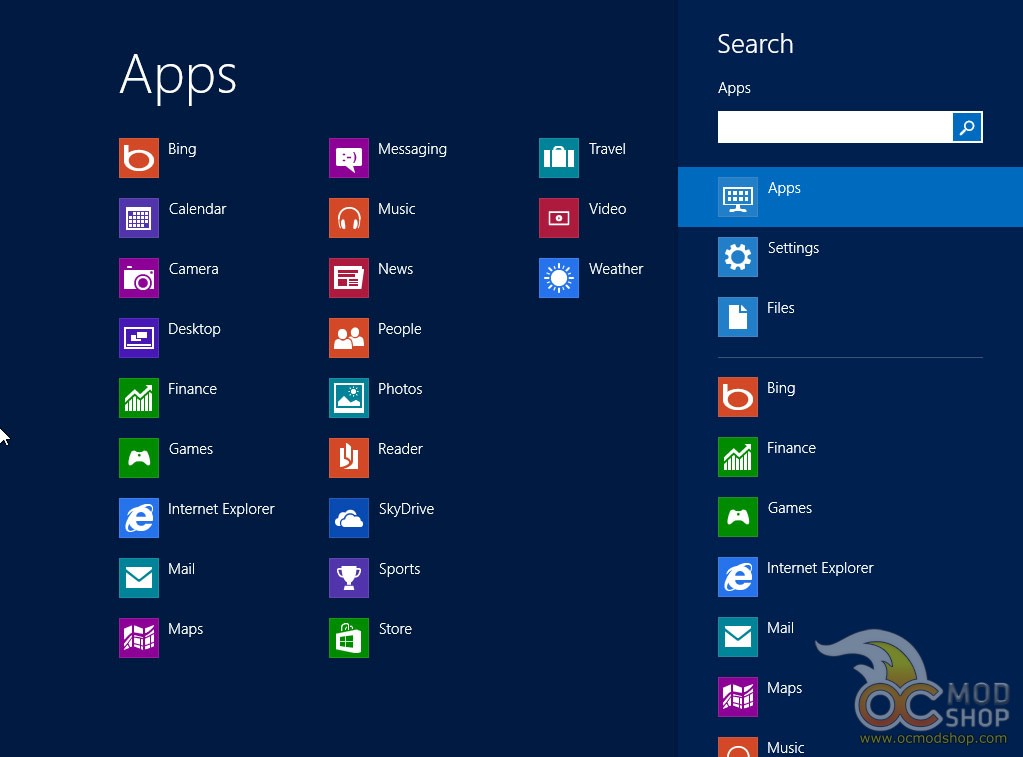Choose Internet Explorer in Search pane list
This screenshot has width=1023, height=757.
[x=850, y=577]
